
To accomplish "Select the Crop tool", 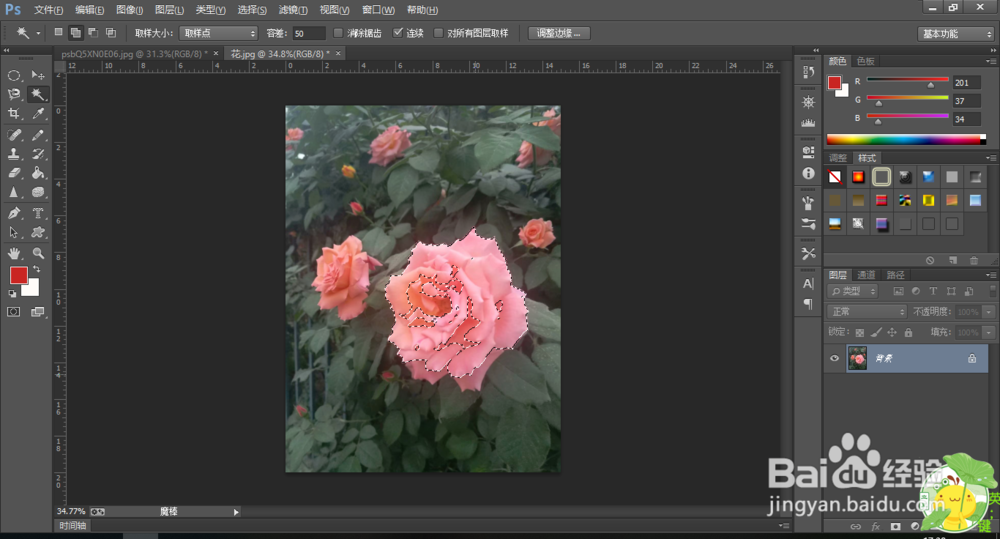I will tap(13, 114).
